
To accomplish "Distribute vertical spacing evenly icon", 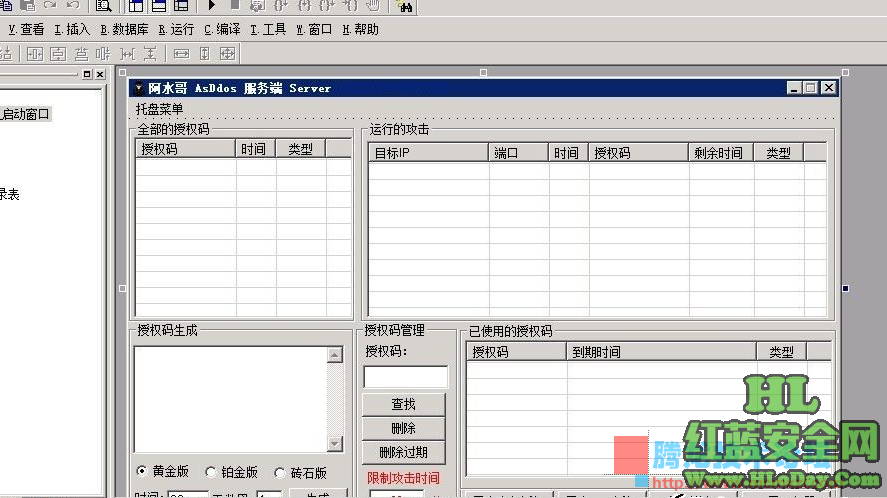I will 150,54.
